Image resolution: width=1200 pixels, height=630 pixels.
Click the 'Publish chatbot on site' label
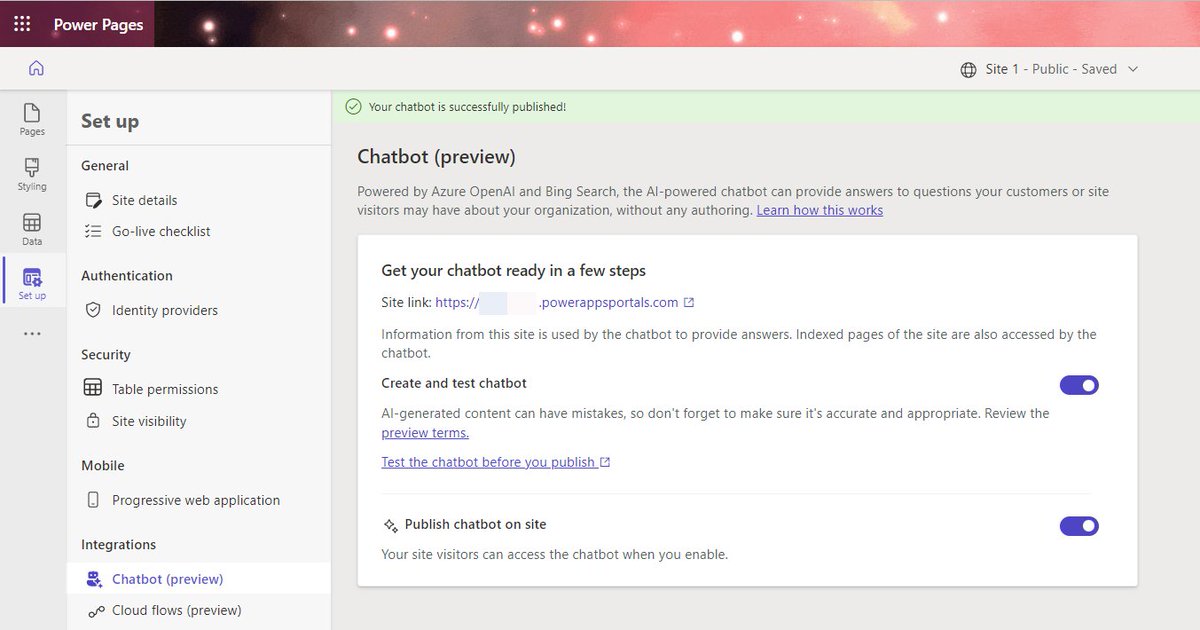click(476, 524)
